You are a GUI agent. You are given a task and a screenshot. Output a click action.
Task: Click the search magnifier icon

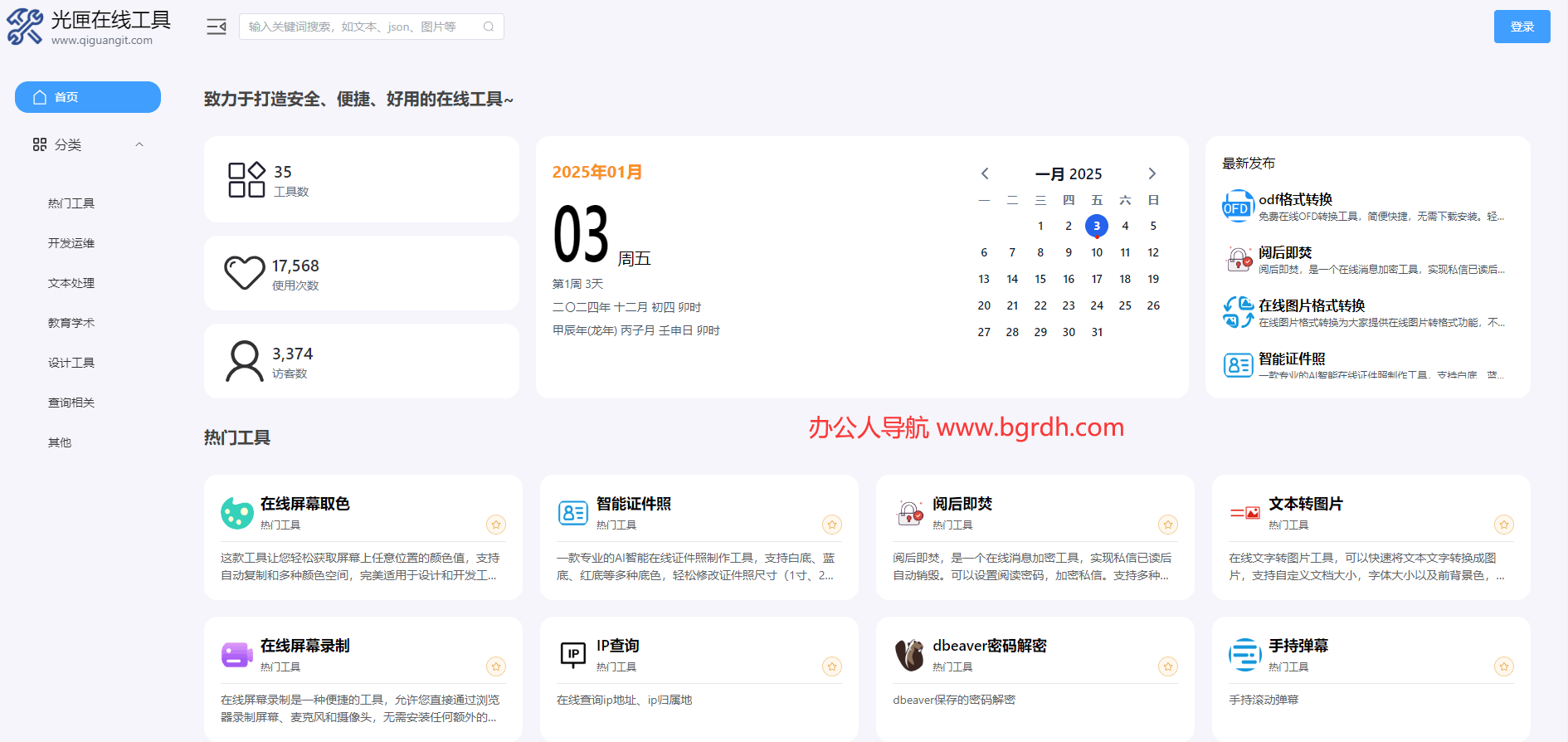[x=489, y=27]
